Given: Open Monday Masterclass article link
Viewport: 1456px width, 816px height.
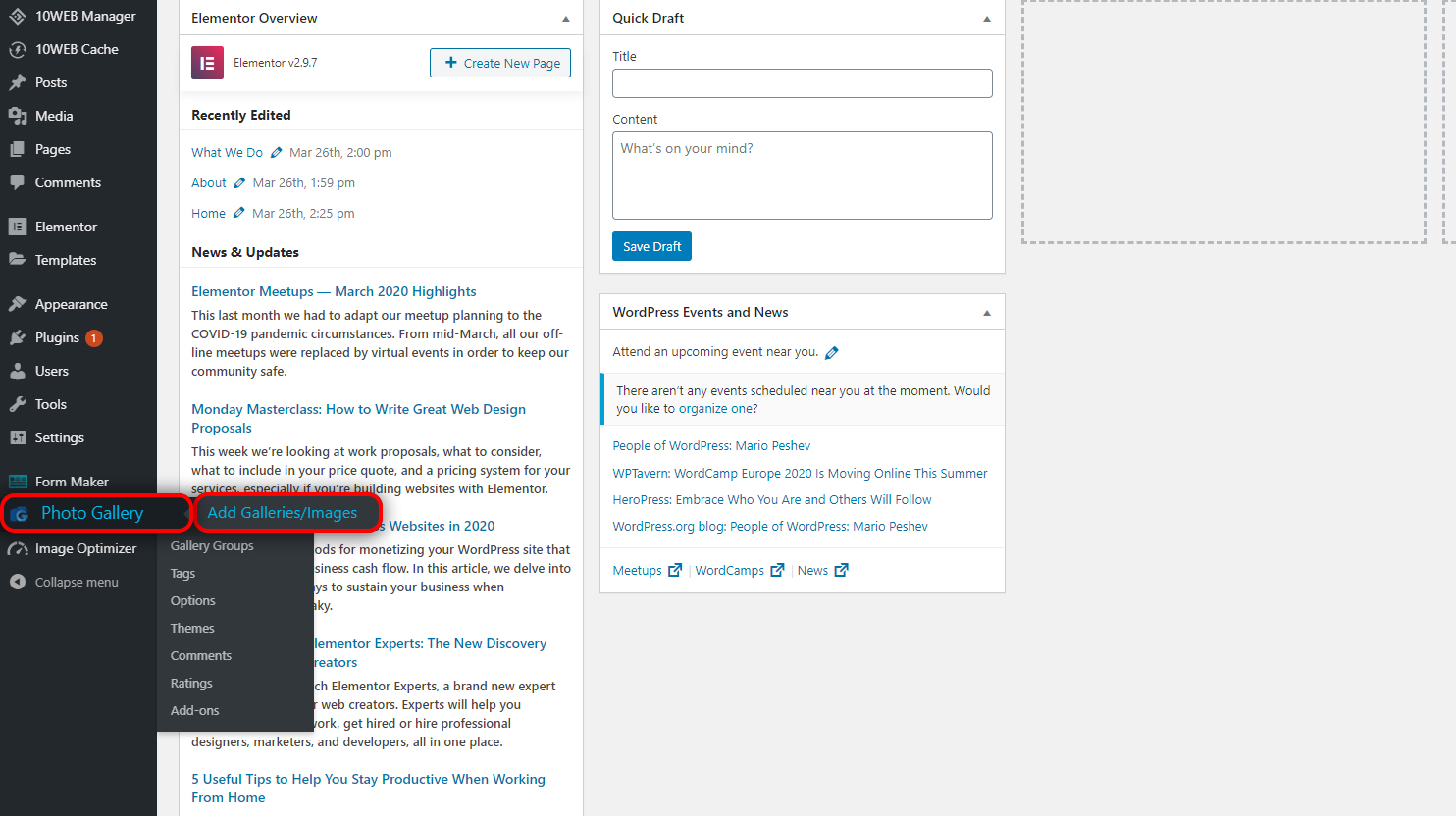Looking at the screenshot, I should (358, 418).
